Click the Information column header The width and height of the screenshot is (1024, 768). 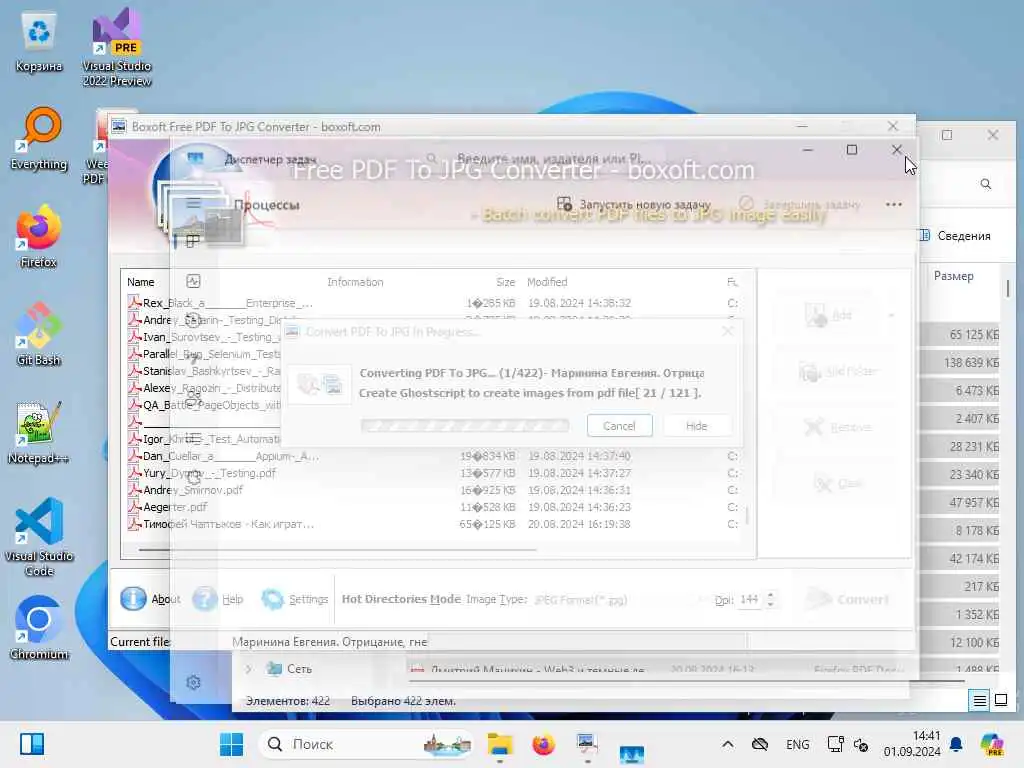pyautogui.click(x=355, y=282)
